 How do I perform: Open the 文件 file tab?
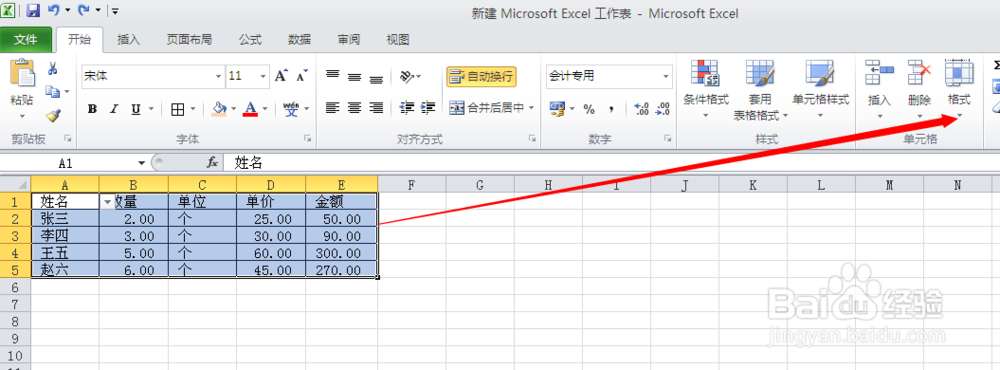tap(26, 40)
